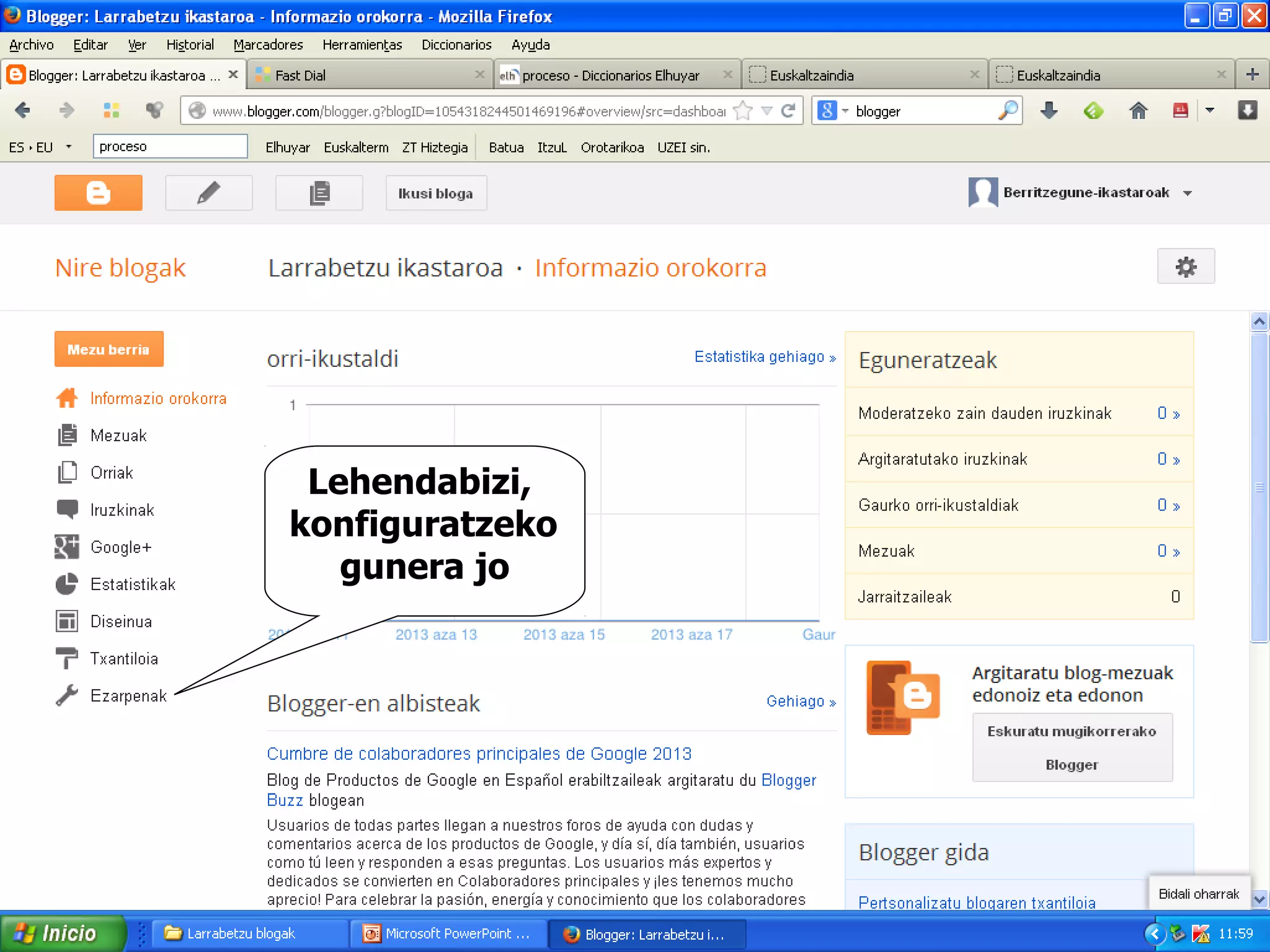
Task: Open Pertsonalizatu blogaren txantiloia guide link
Action: coord(977,902)
